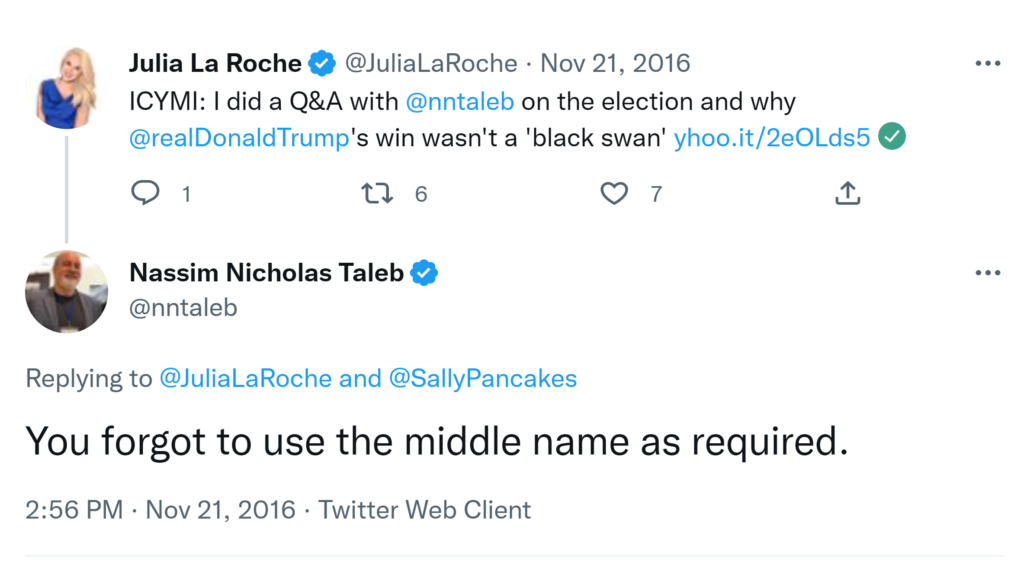1024x574 pixels.
Task: Click Nassim Taleb's verified badge
Action: (425, 273)
